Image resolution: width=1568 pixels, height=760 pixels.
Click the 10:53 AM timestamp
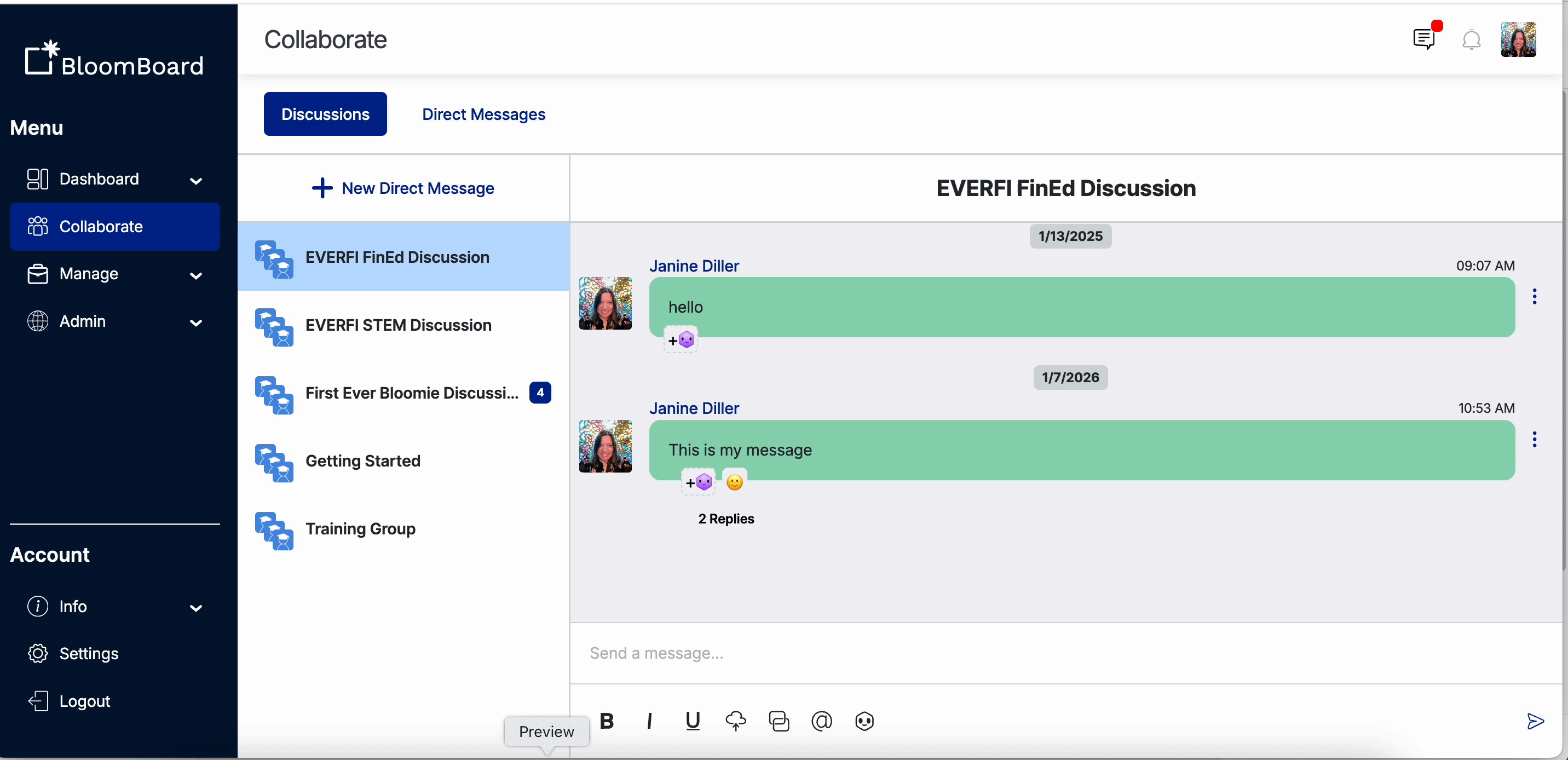click(x=1486, y=408)
